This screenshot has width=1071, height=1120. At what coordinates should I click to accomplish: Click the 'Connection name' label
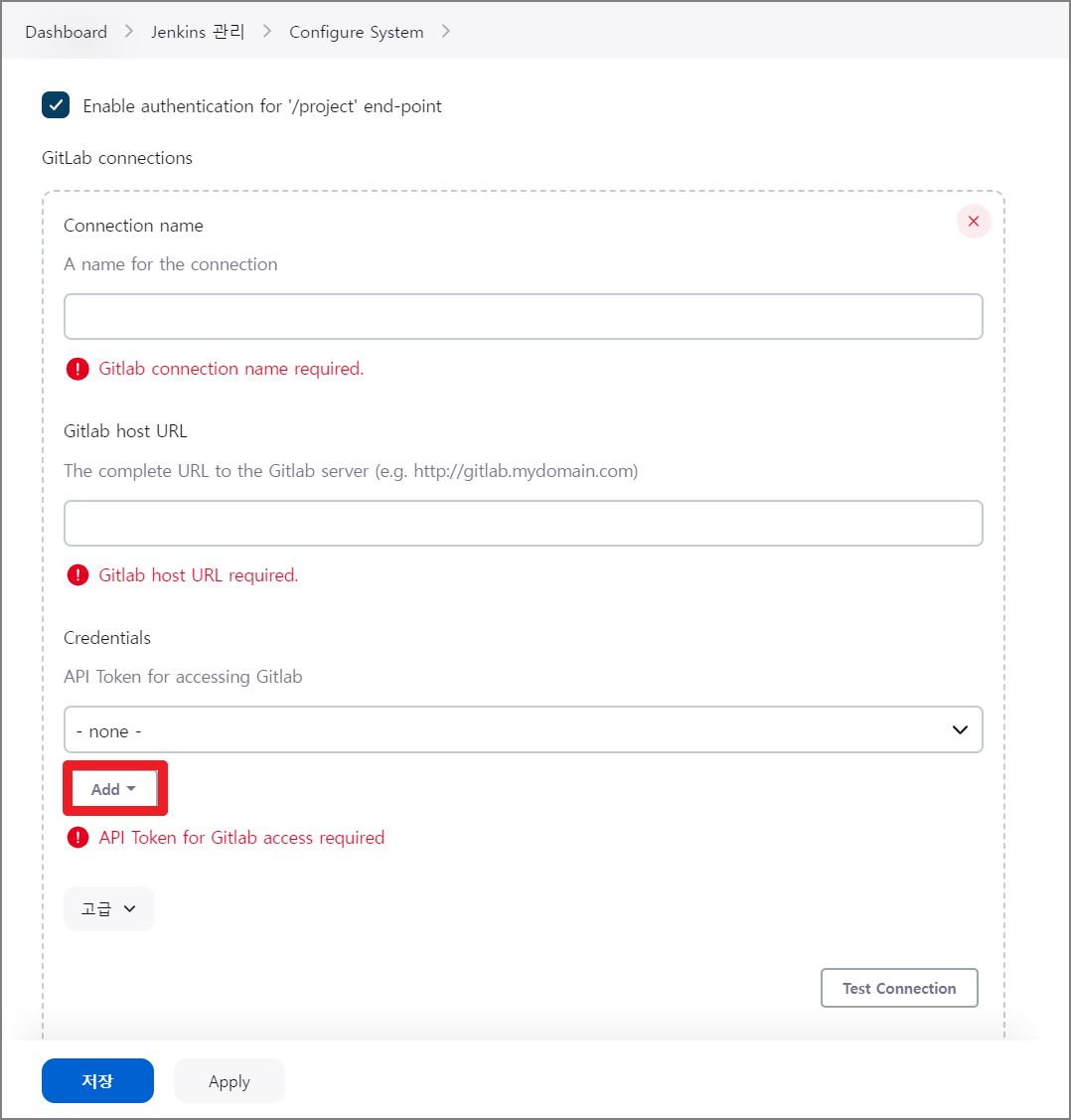(x=133, y=226)
